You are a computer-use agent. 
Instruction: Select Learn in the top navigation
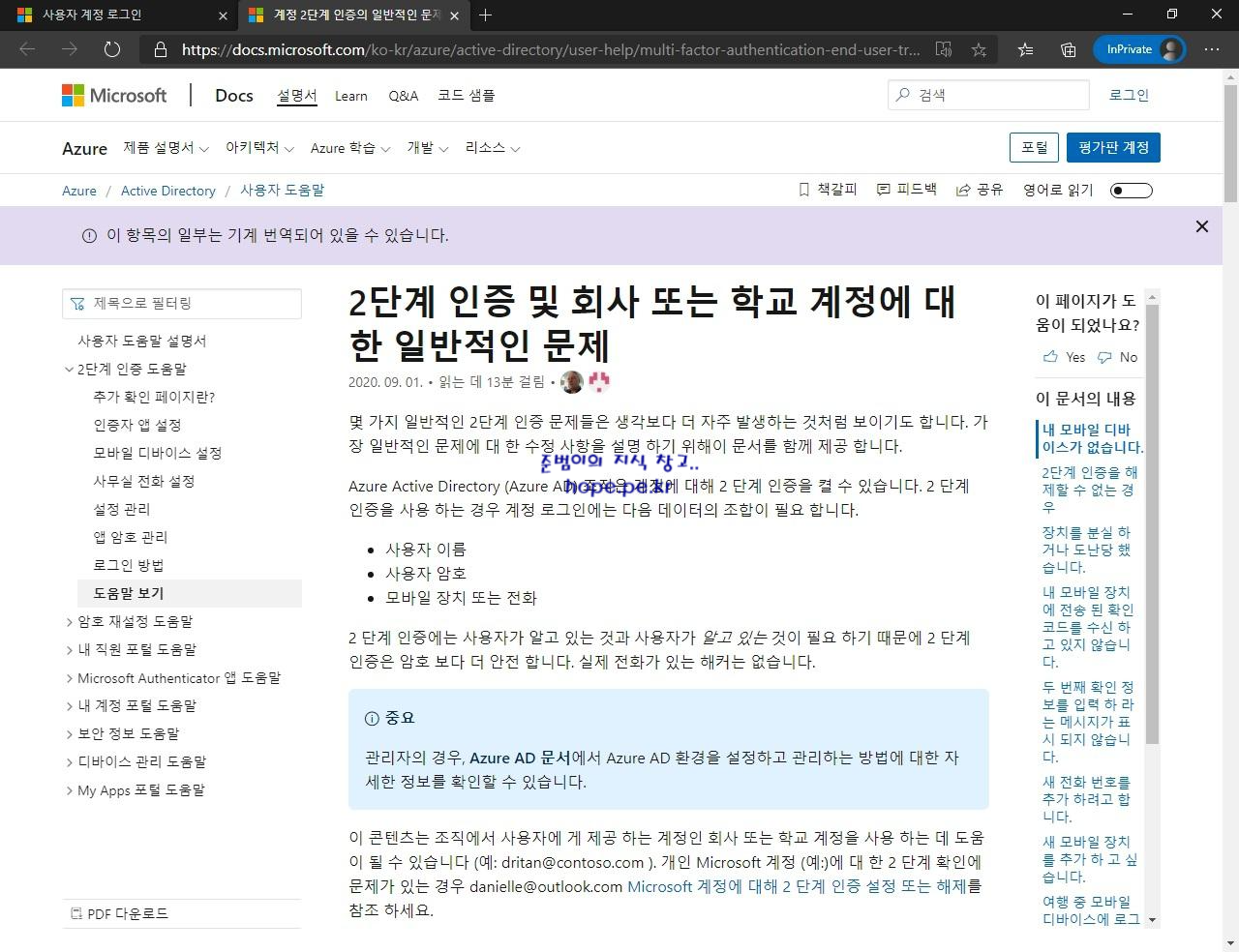tap(351, 96)
